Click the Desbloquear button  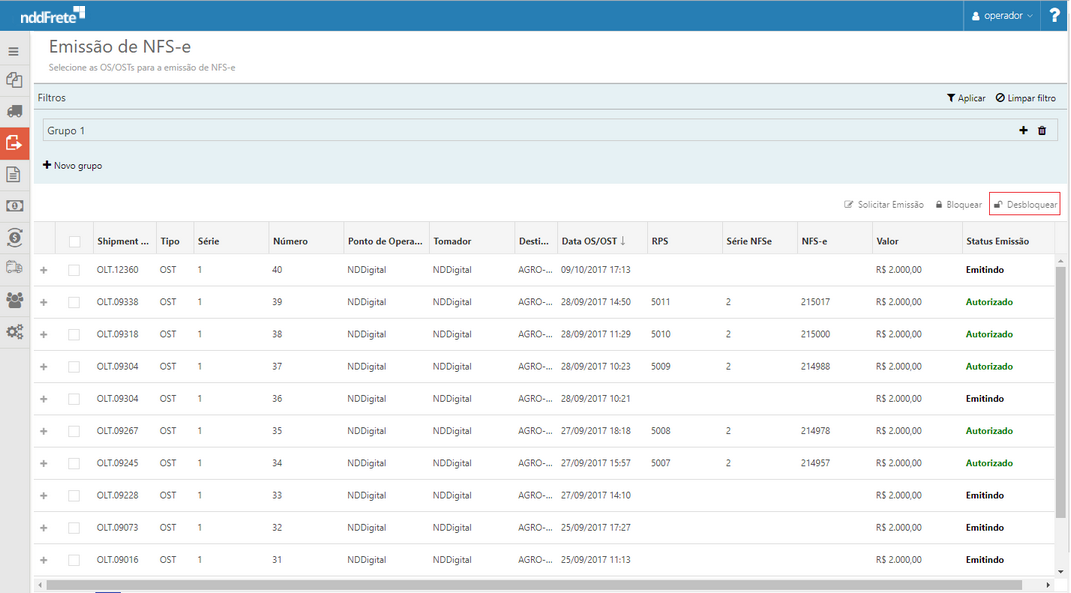click(1024, 204)
